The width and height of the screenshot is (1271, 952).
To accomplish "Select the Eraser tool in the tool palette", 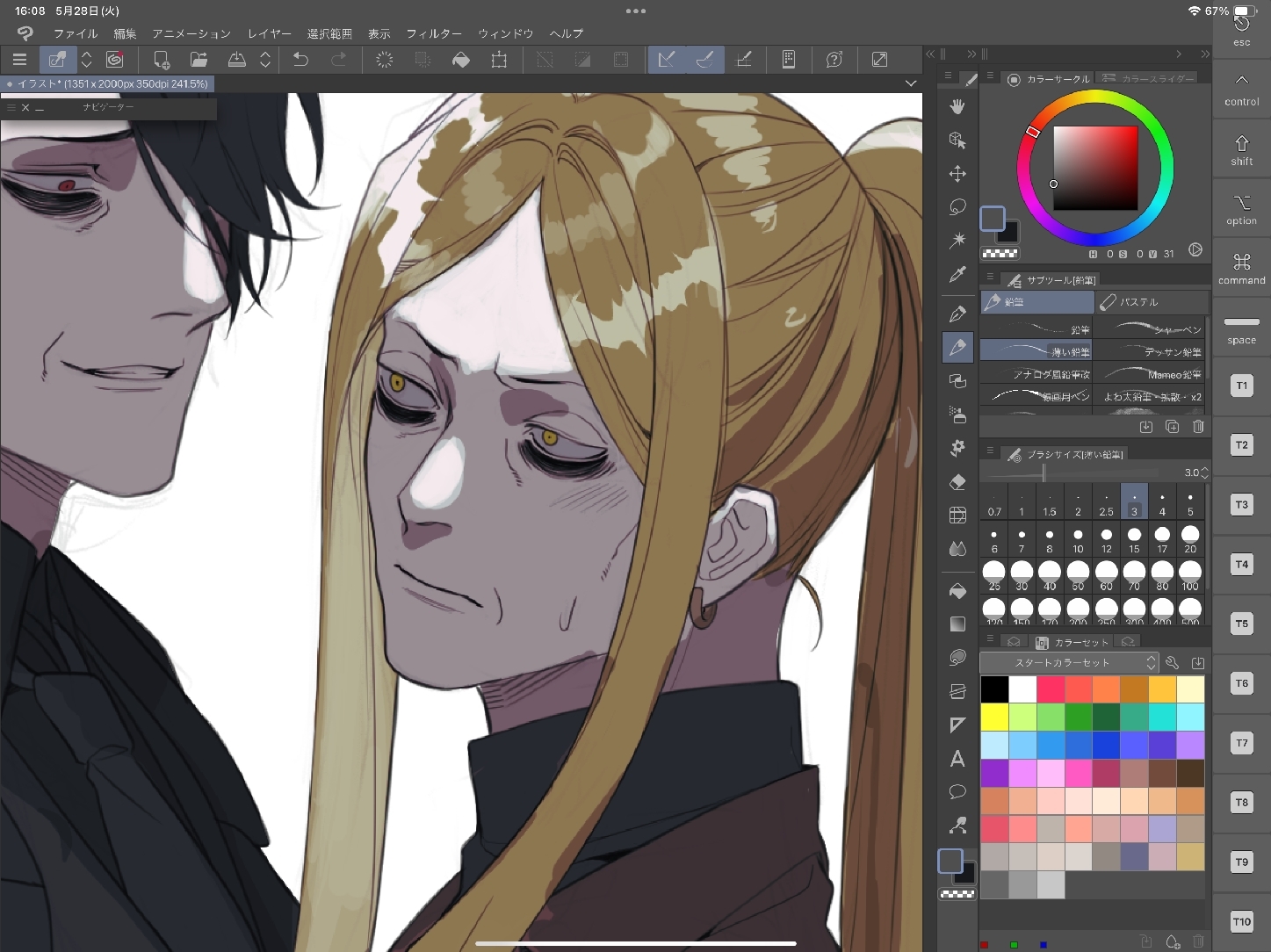I will coord(957,482).
